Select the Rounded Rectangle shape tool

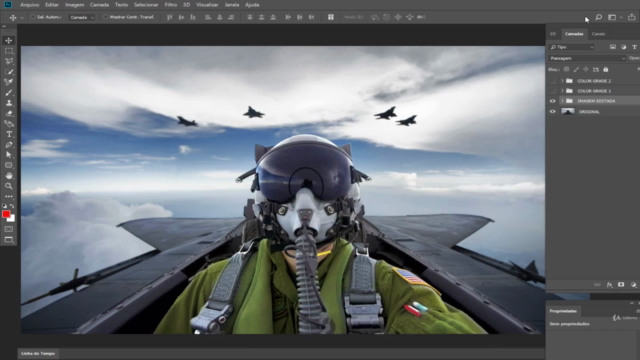click(x=9, y=165)
